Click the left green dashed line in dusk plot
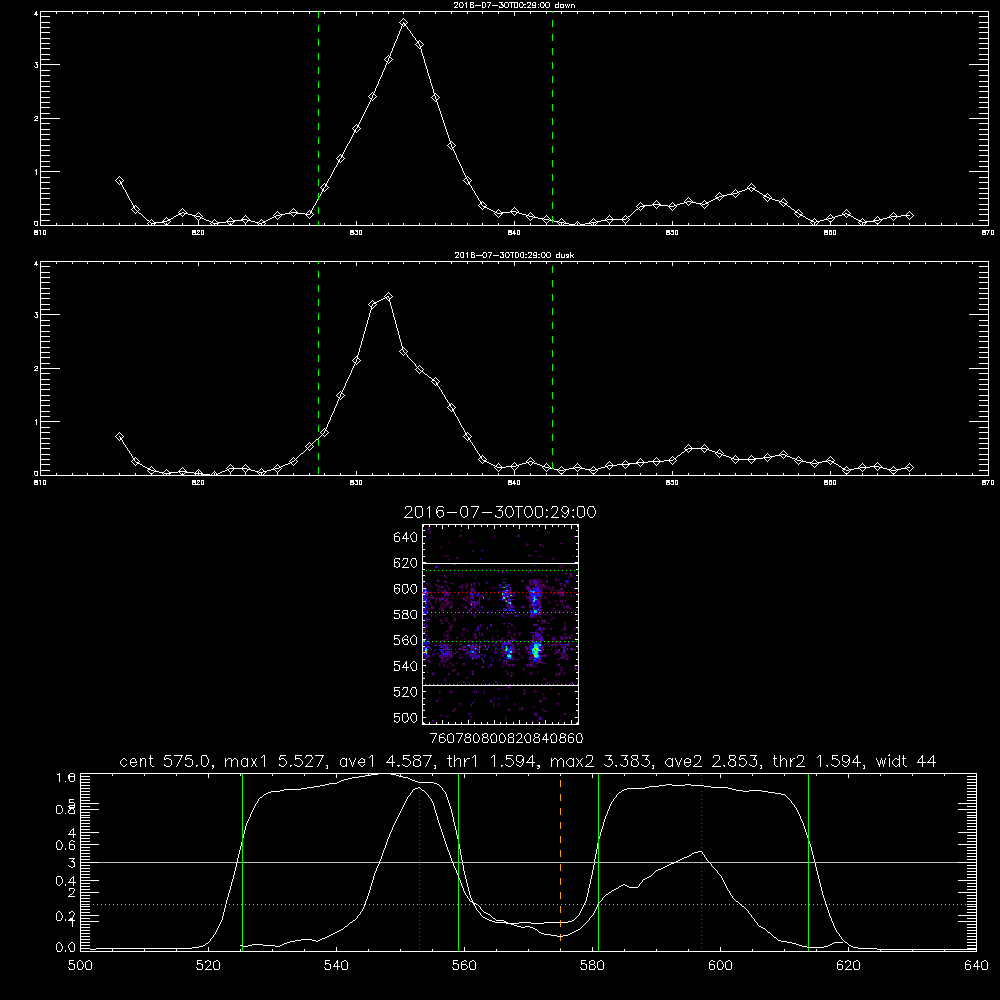The width and height of the screenshot is (1000, 1000). click(318, 370)
